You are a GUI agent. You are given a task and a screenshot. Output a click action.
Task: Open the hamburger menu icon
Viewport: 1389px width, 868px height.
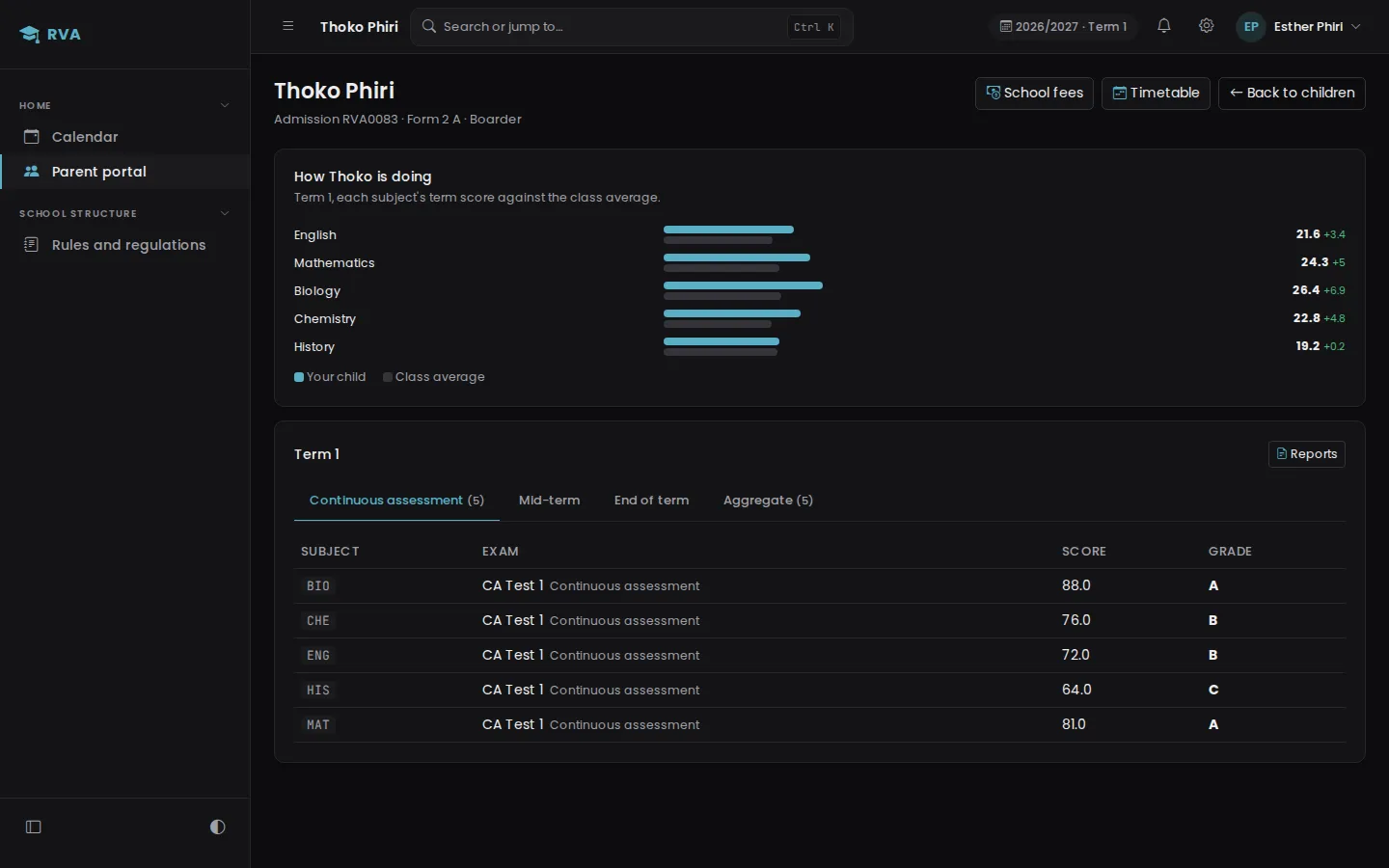tap(288, 26)
